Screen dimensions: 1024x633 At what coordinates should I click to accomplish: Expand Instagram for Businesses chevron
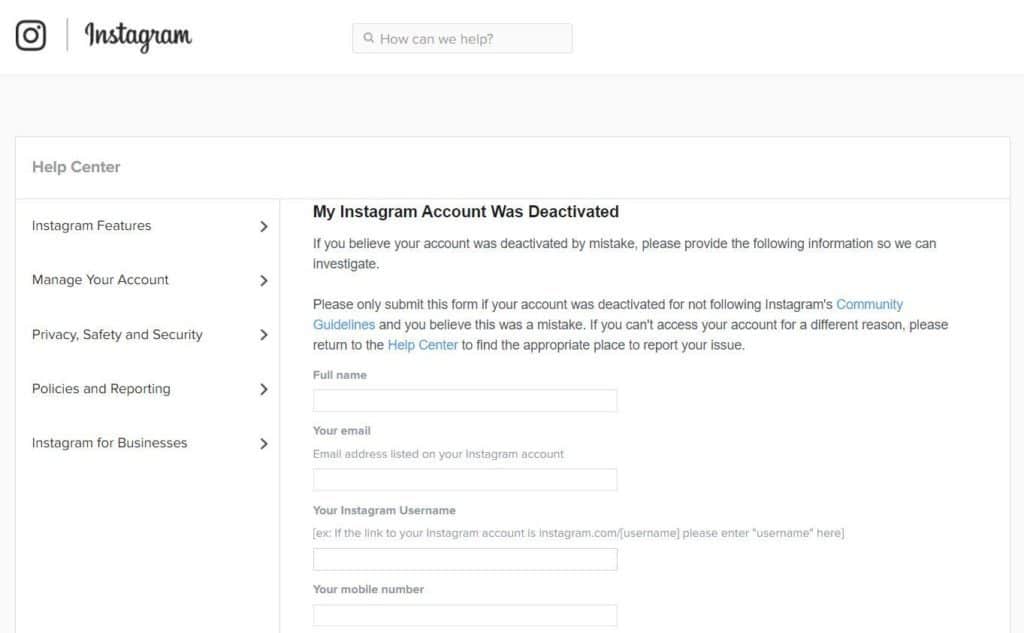point(264,444)
